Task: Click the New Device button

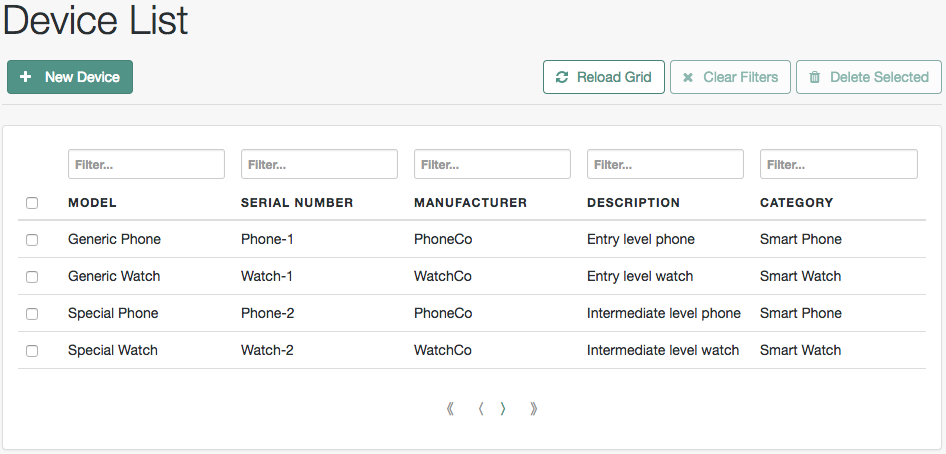Action: coord(70,77)
